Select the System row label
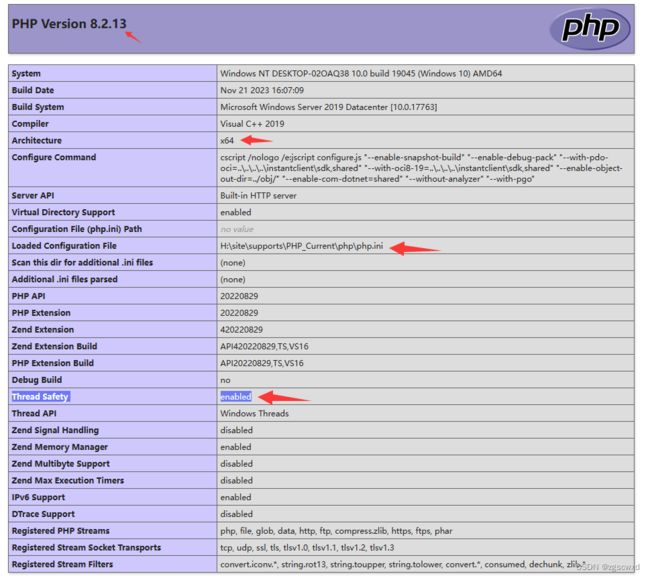The width and height of the screenshot is (650, 578). pos(26,73)
